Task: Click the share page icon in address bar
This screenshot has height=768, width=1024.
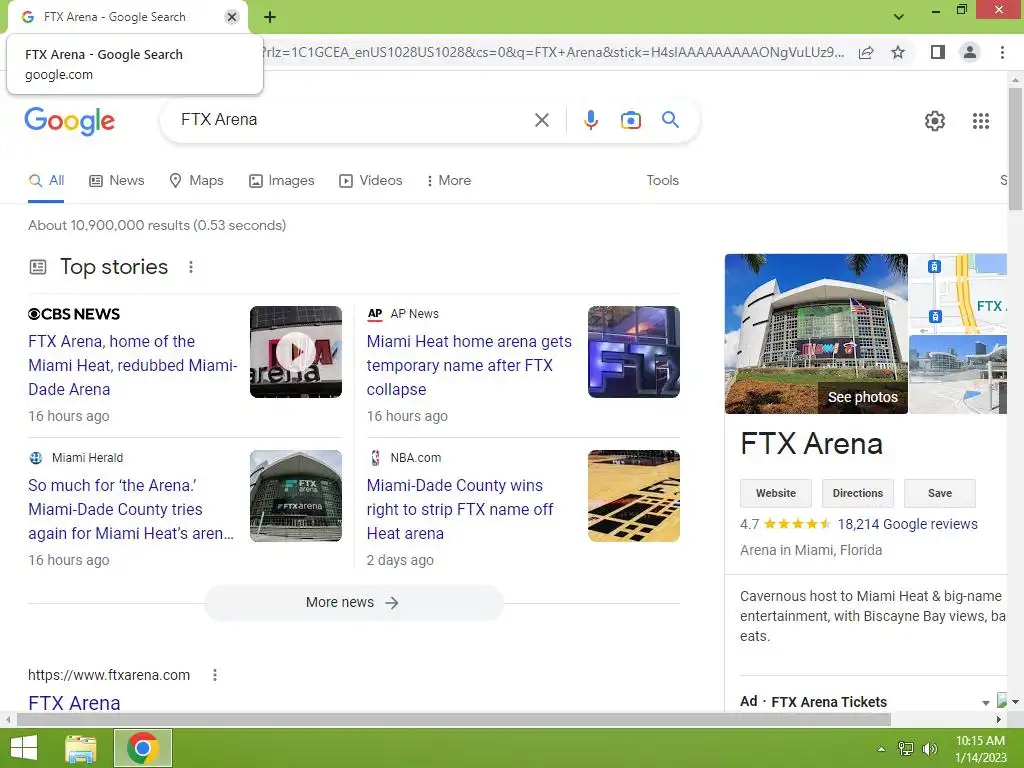Action: pos(866,52)
